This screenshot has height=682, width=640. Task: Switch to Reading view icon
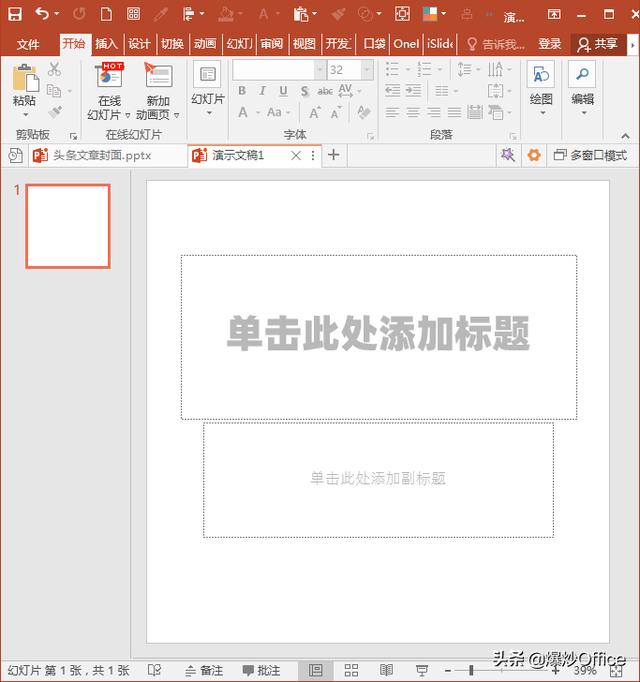tap(386, 670)
